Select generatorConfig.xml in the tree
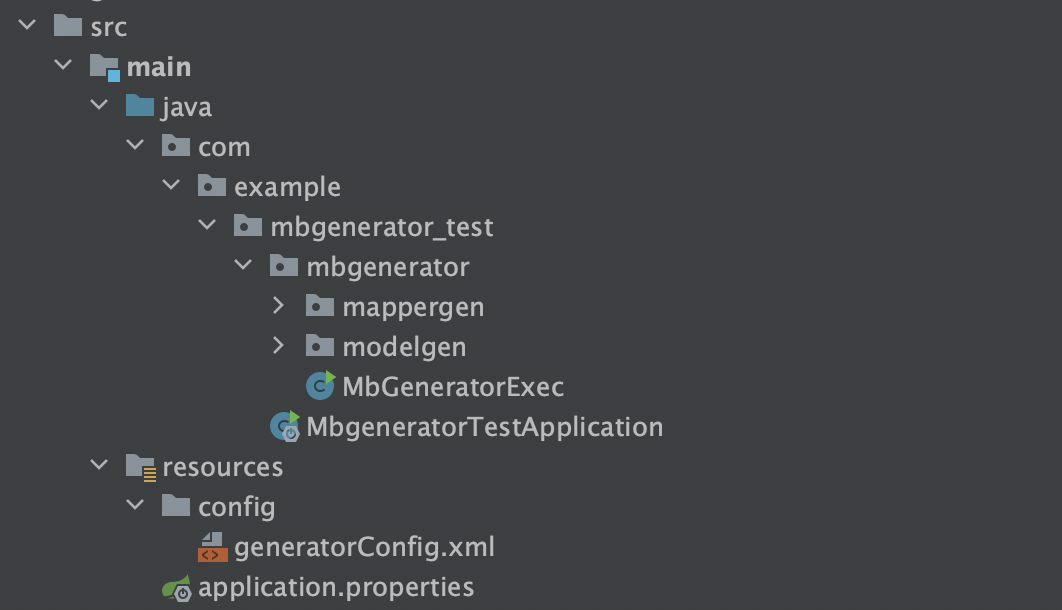This screenshot has height=610, width=1062. (x=364, y=547)
